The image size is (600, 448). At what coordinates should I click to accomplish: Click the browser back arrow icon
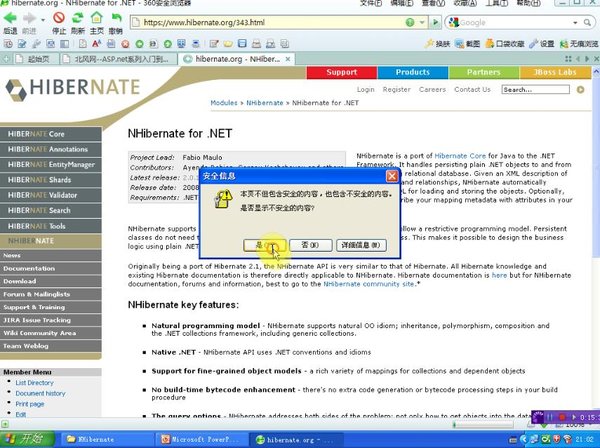pos(10,19)
